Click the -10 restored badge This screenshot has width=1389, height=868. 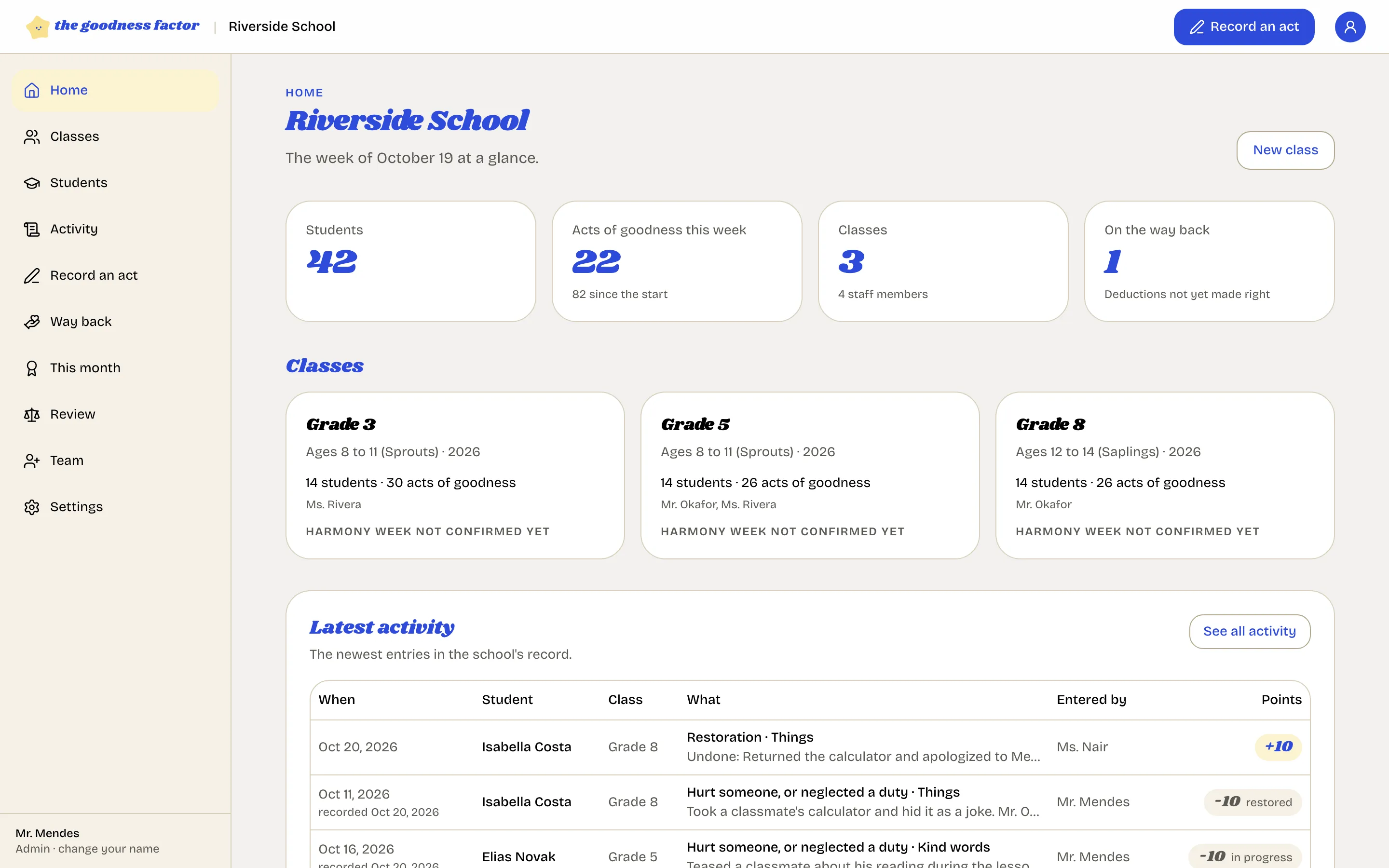coord(1253,802)
